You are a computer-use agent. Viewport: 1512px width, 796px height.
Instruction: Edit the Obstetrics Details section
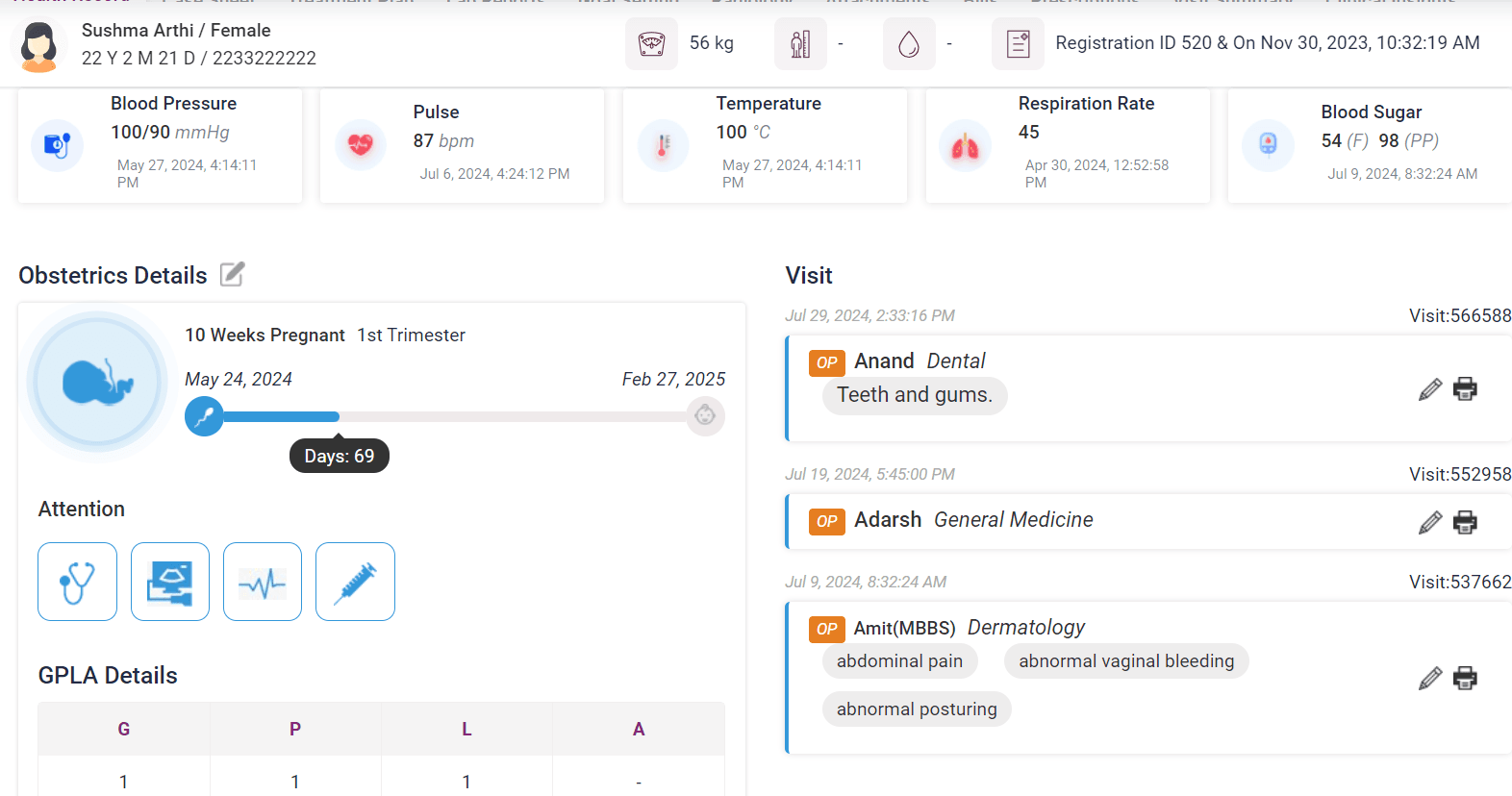point(233,275)
